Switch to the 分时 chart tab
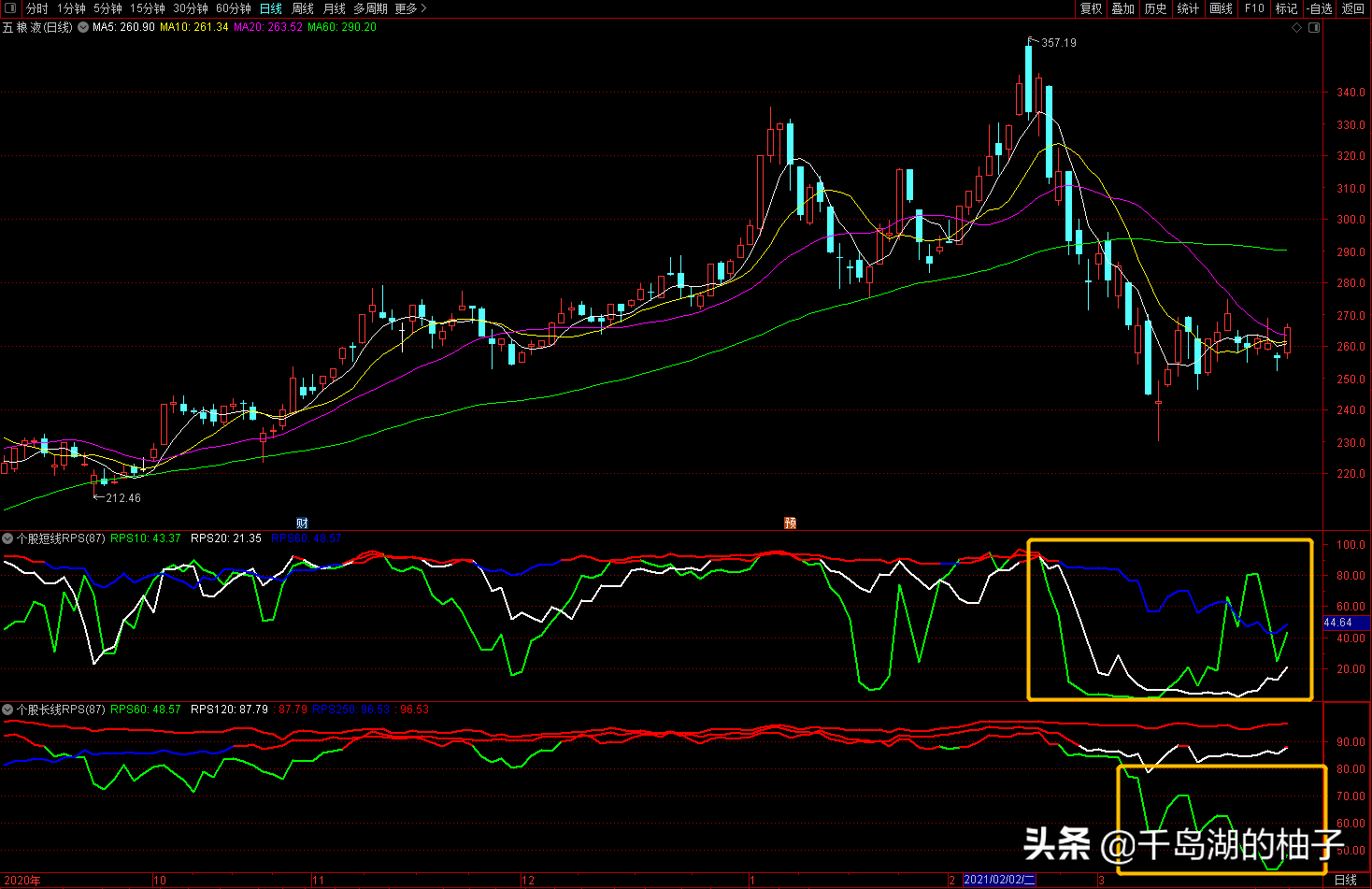Screen dimensions: 1372x889 click(36, 8)
